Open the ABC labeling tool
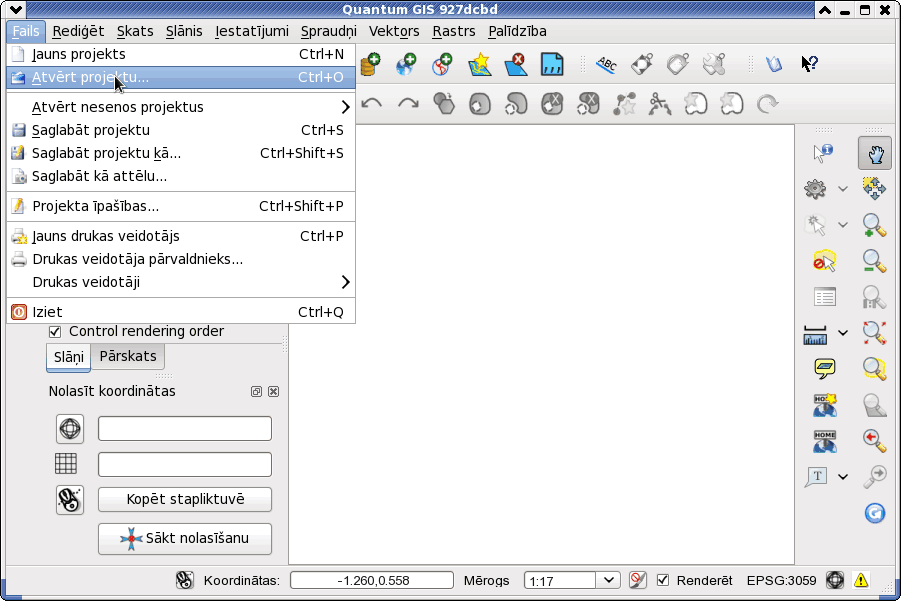Image resolution: width=901 pixels, height=601 pixels. (606, 64)
